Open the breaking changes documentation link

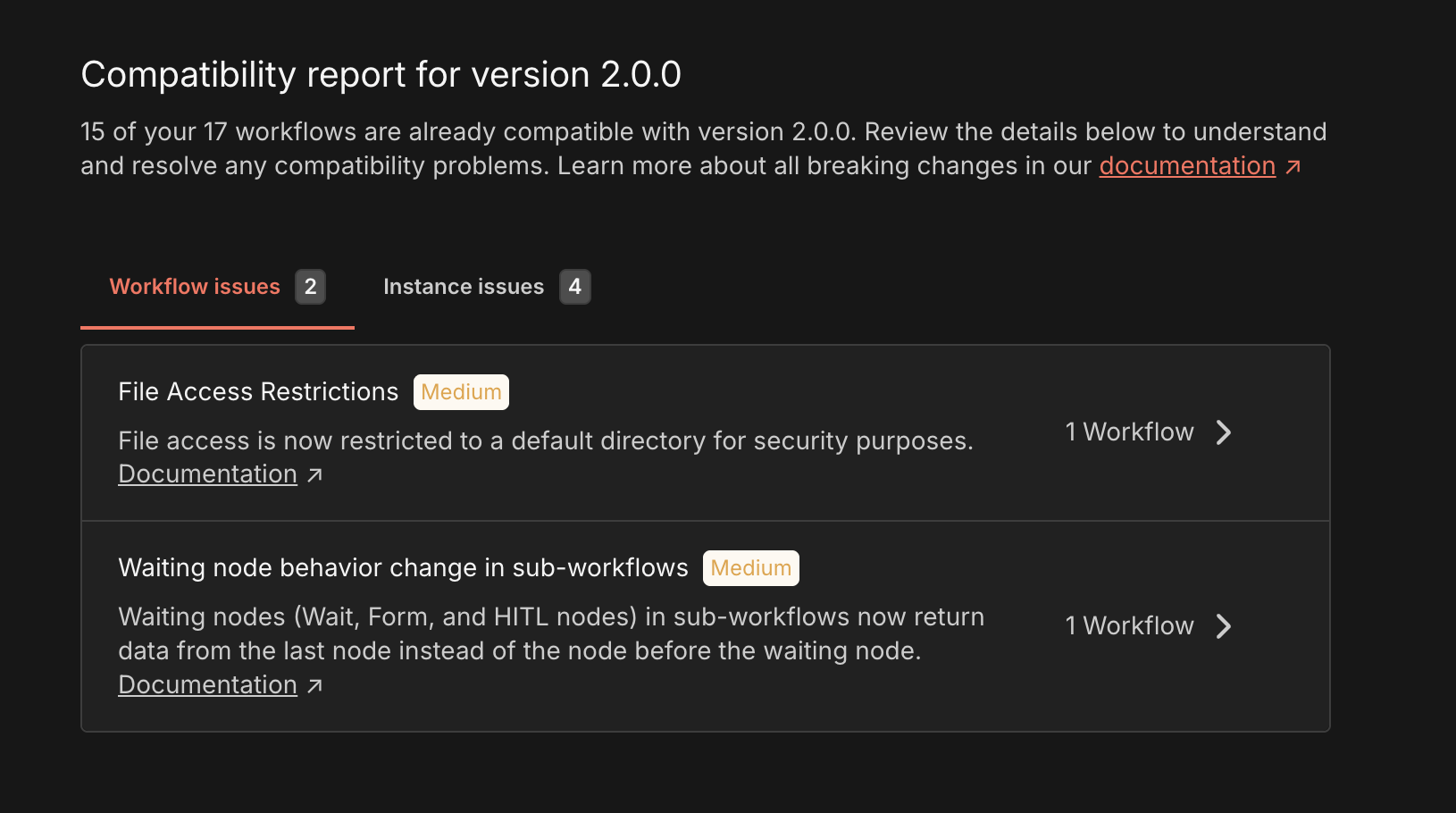[1187, 165]
